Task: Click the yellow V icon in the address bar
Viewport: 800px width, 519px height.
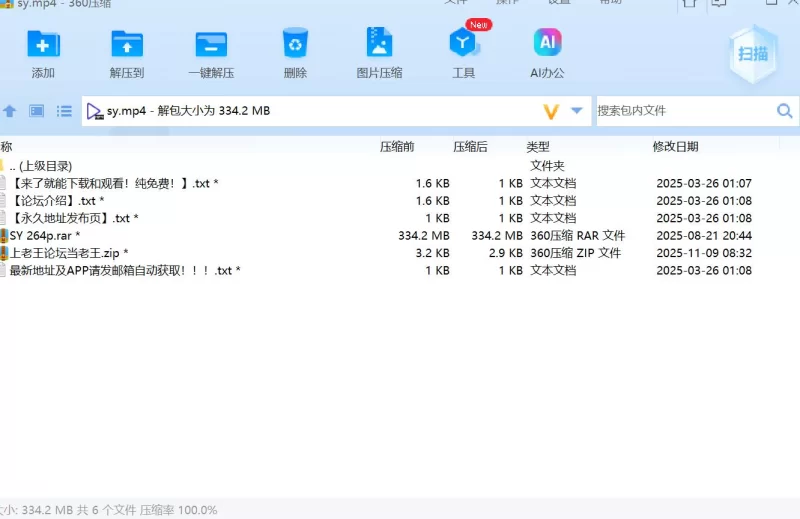Action: point(550,111)
